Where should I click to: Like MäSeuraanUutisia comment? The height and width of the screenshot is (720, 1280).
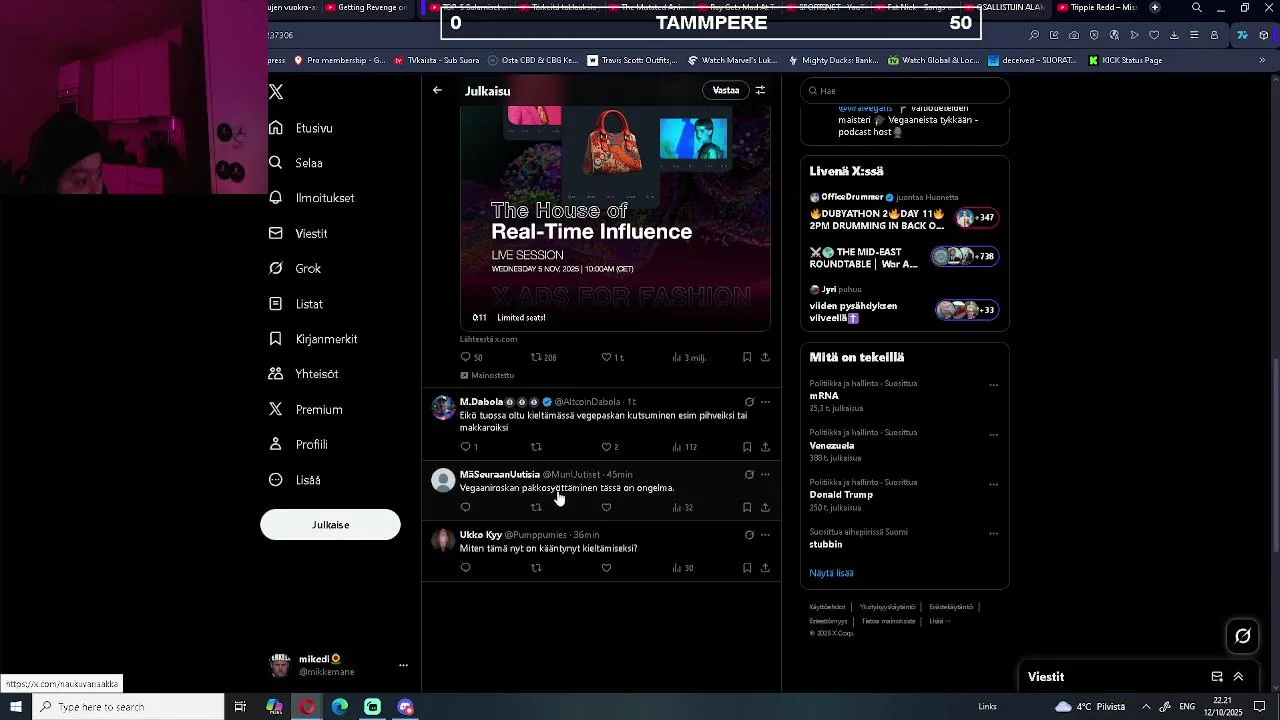click(x=606, y=507)
